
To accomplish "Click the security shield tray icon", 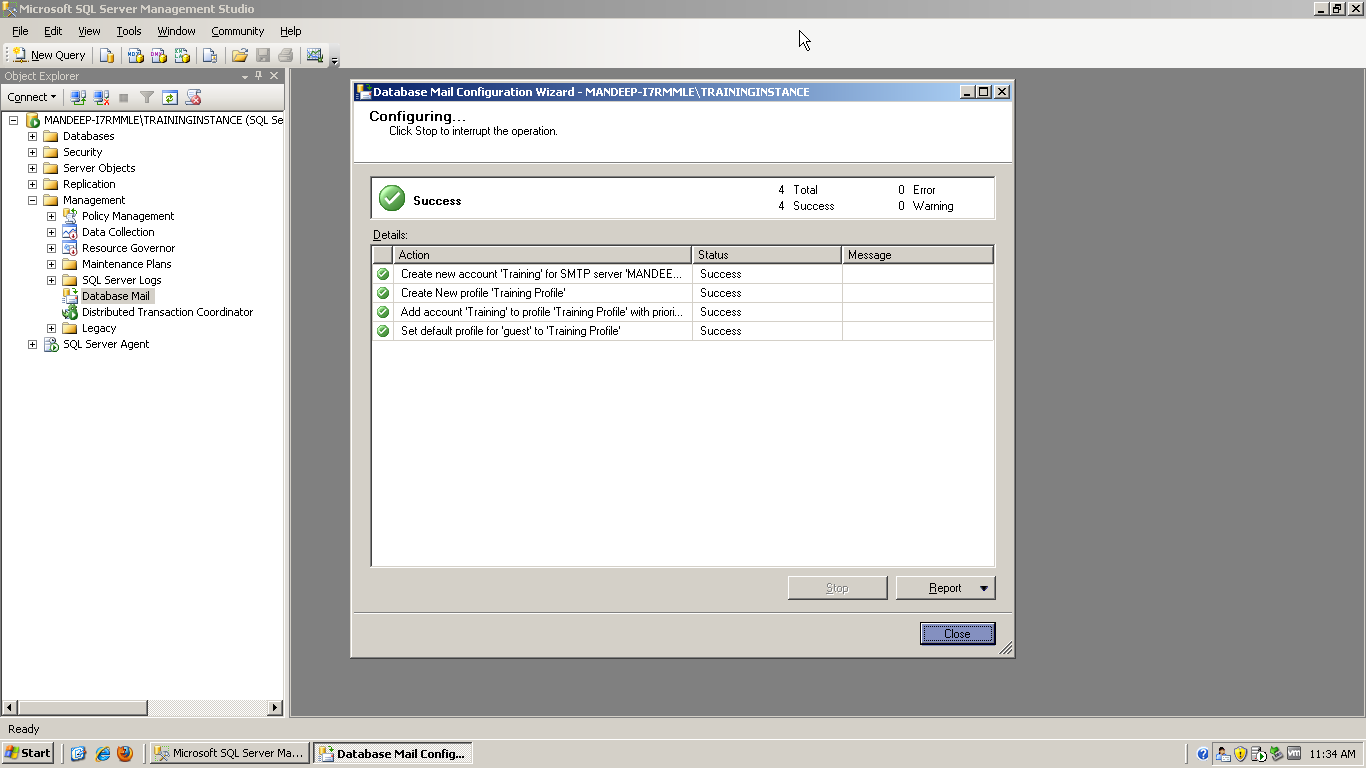I will (x=1241, y=754).
